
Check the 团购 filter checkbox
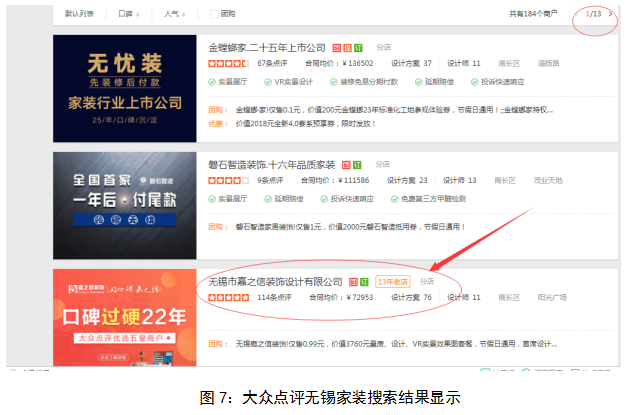coord(214,14)
